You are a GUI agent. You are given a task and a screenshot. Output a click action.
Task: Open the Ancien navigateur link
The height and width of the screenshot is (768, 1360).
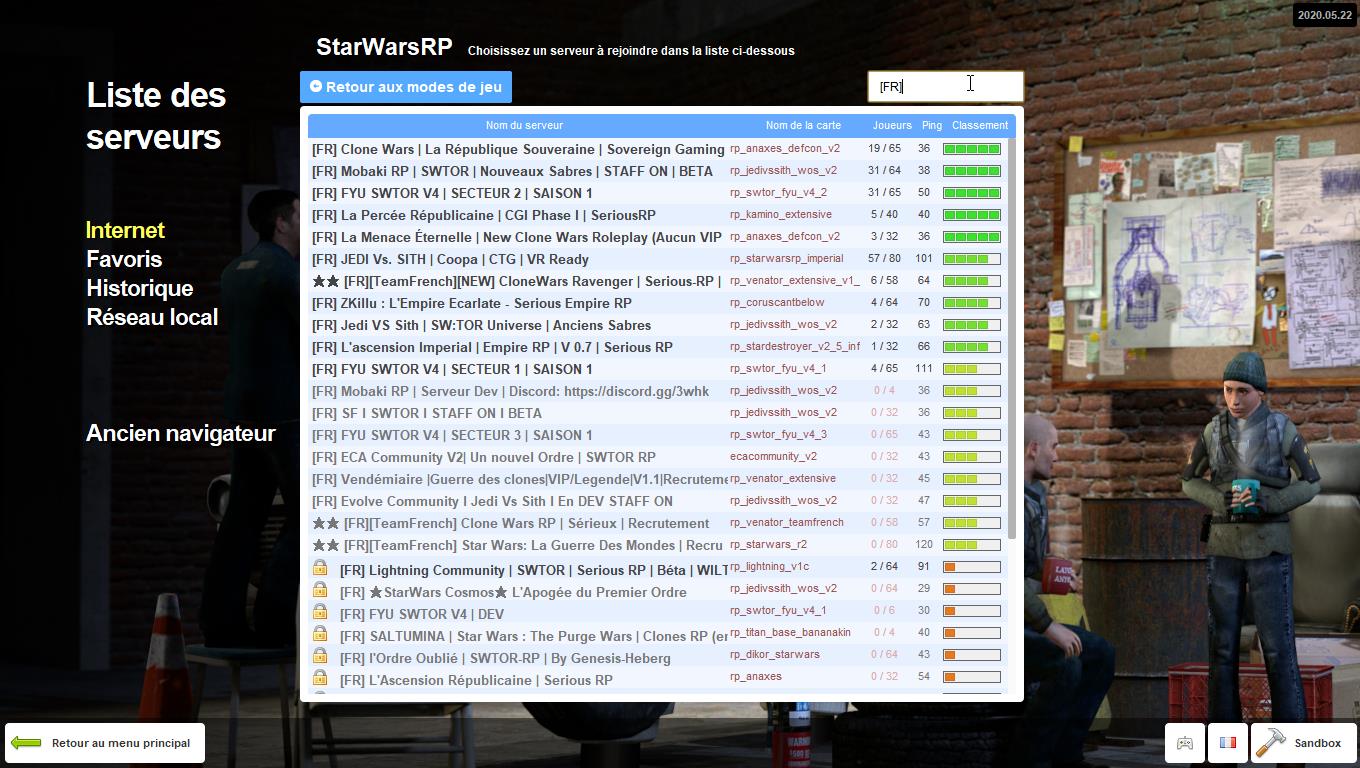180,433
